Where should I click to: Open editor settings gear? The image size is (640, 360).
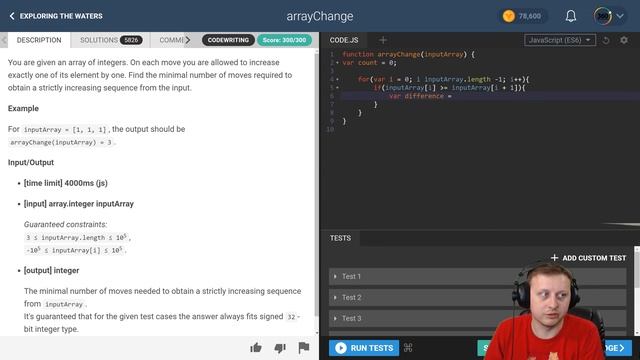click(624, 40)
